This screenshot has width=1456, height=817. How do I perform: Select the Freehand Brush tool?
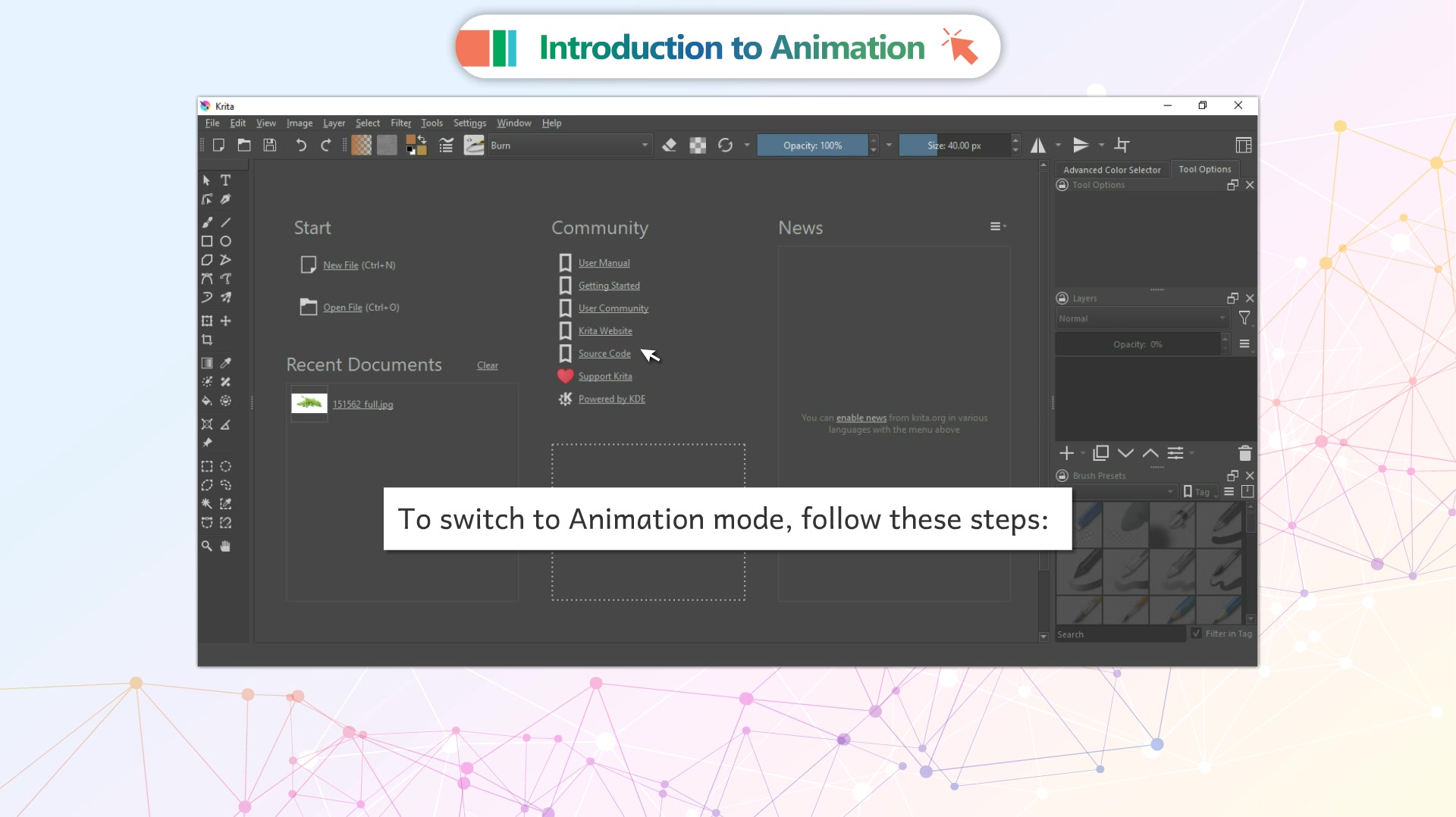(x=207, y=222)
